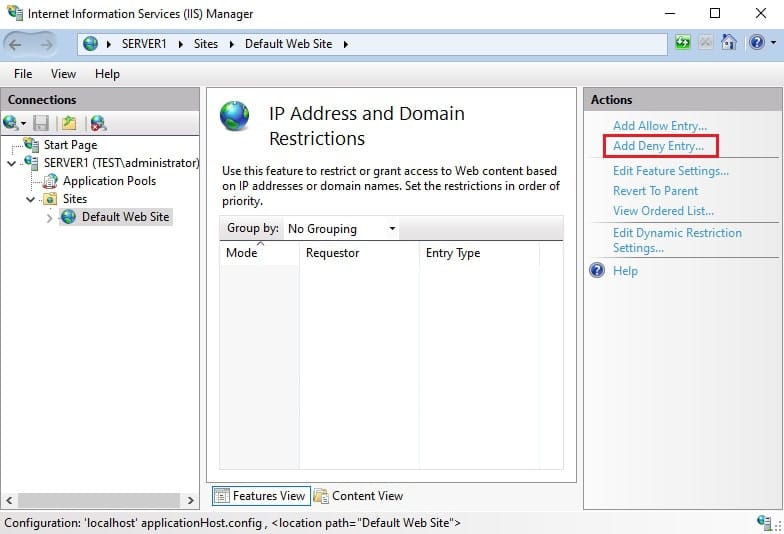Click IIS Manager title bar app icon
This screenshot has height=534, width=784.
tap(14, 13)
